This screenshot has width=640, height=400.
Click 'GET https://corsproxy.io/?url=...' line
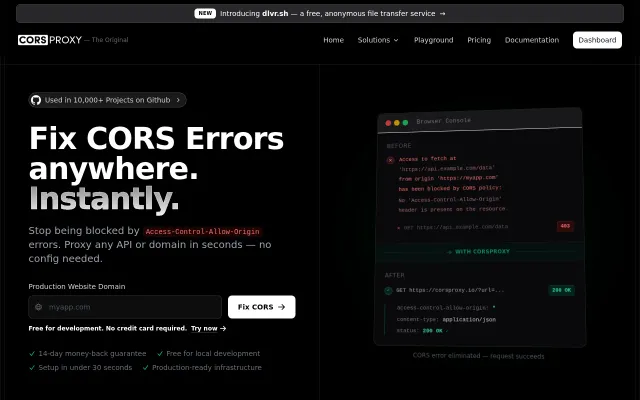(450, 290)
